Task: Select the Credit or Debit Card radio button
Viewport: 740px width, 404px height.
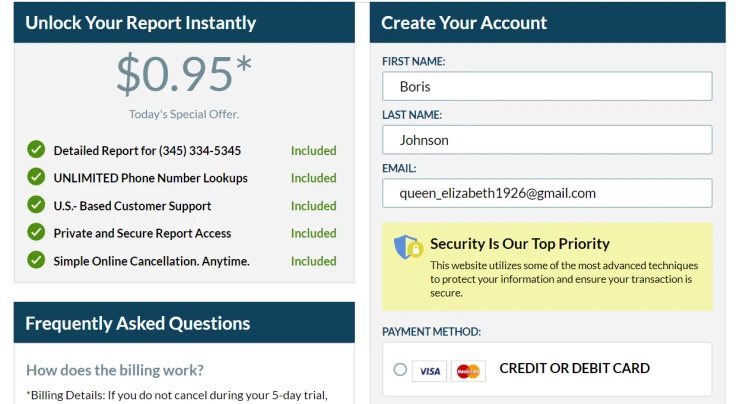Action: (x=400, y=369)
